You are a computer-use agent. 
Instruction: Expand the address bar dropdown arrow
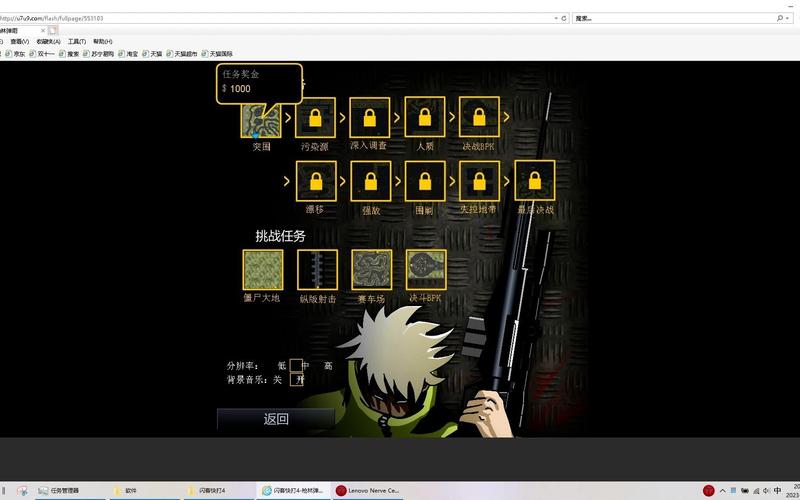(556, 18)
